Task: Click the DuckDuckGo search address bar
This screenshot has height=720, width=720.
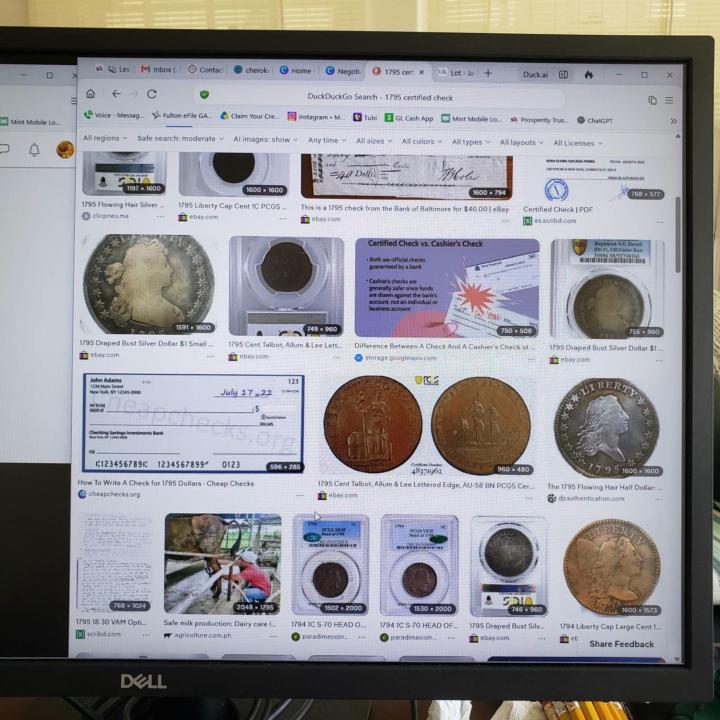Action: [x=380, y=97]
